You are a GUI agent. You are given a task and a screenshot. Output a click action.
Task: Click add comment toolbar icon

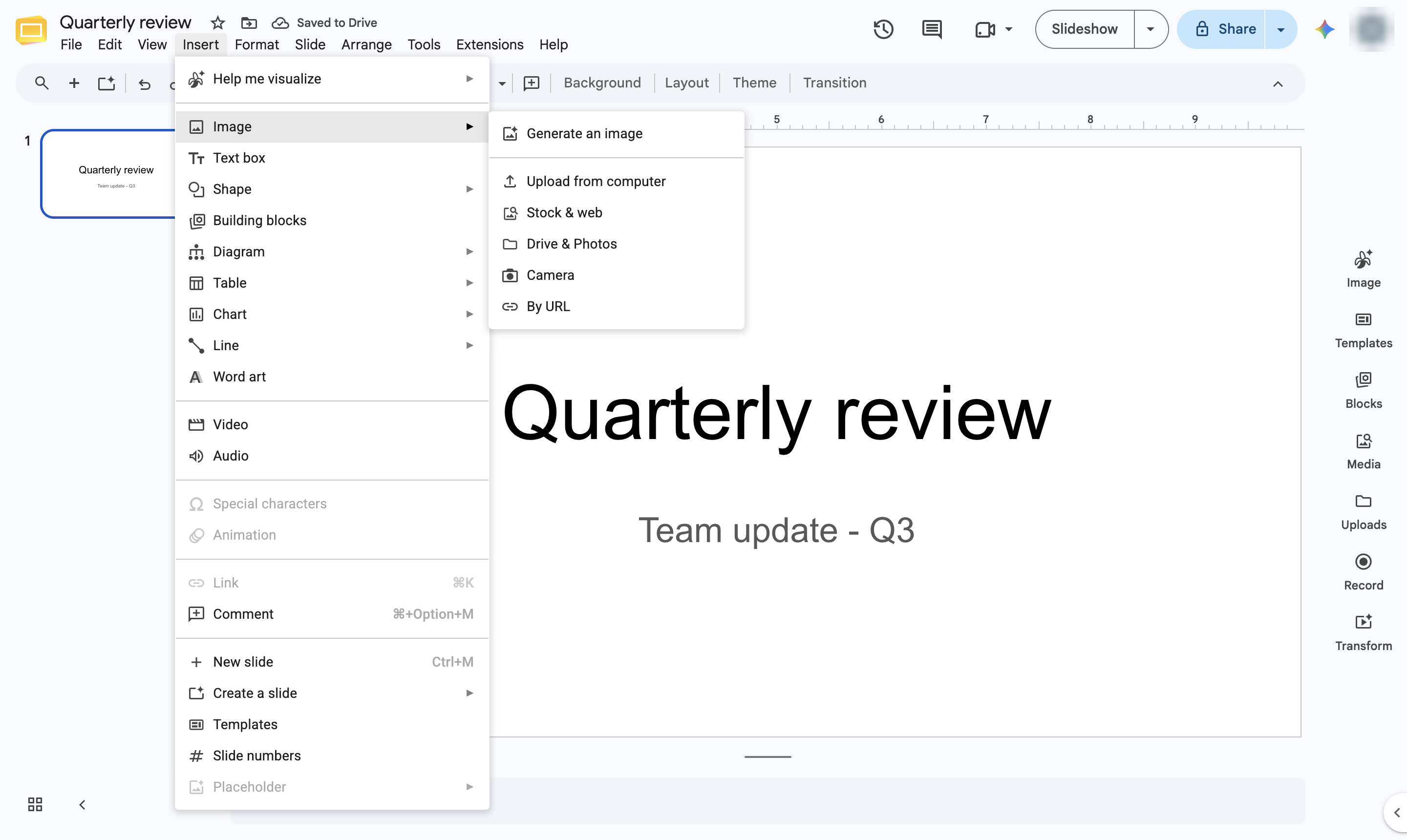click(531, 83)
